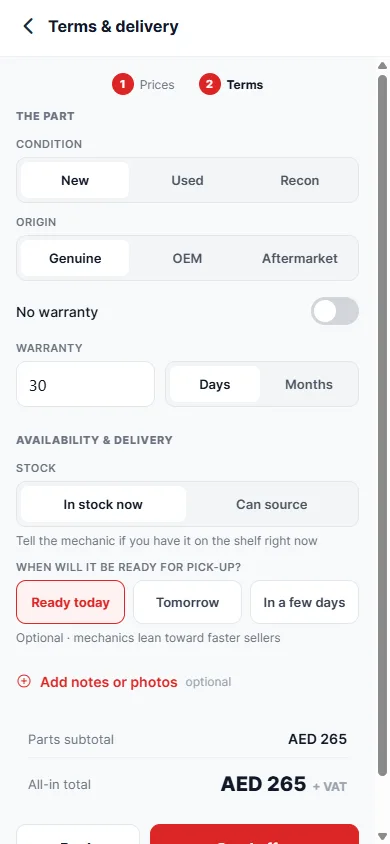
Task: Click the vertical scrollbar thumb
Action: point(382,425)
